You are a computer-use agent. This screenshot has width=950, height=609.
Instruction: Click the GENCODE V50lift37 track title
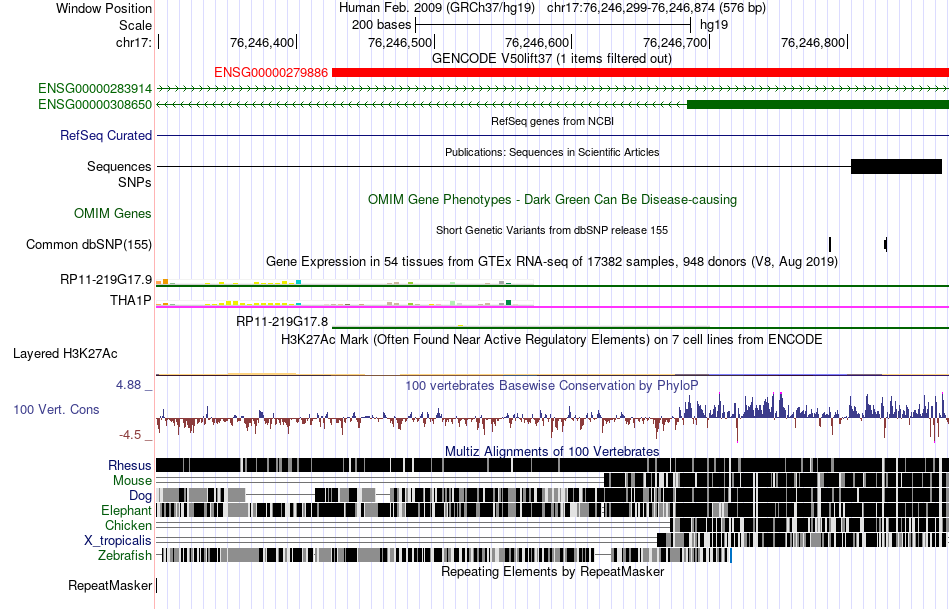552,59
